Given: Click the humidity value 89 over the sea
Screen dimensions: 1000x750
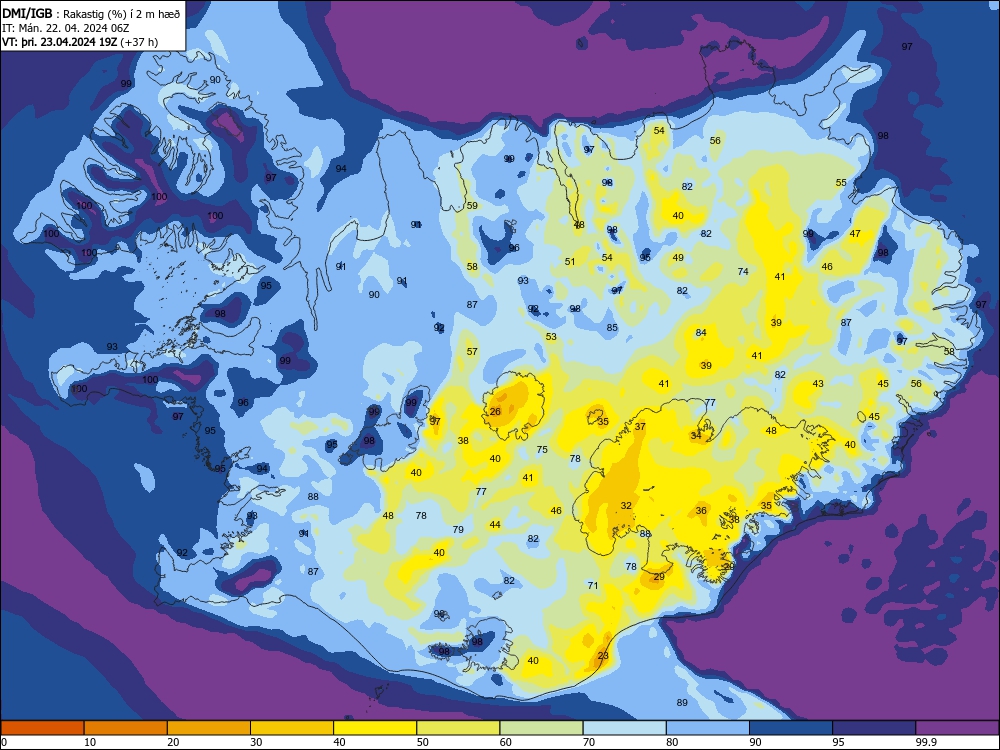Looking at the screenshot, I should [x=682, y=702].
